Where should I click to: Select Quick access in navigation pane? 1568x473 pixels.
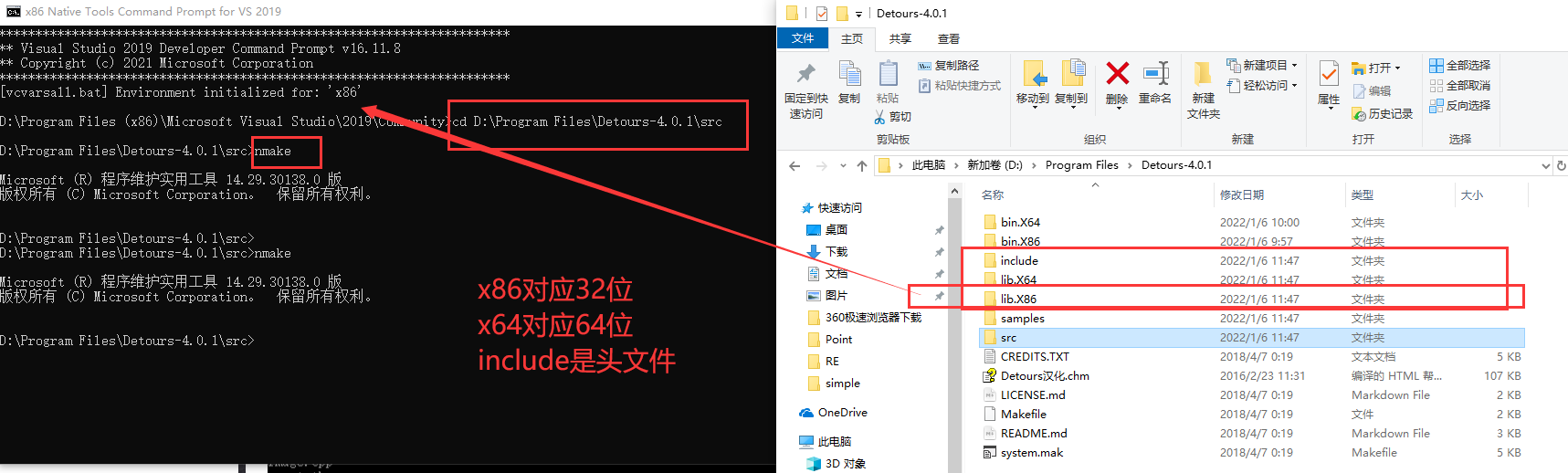(x=830, y=208)
